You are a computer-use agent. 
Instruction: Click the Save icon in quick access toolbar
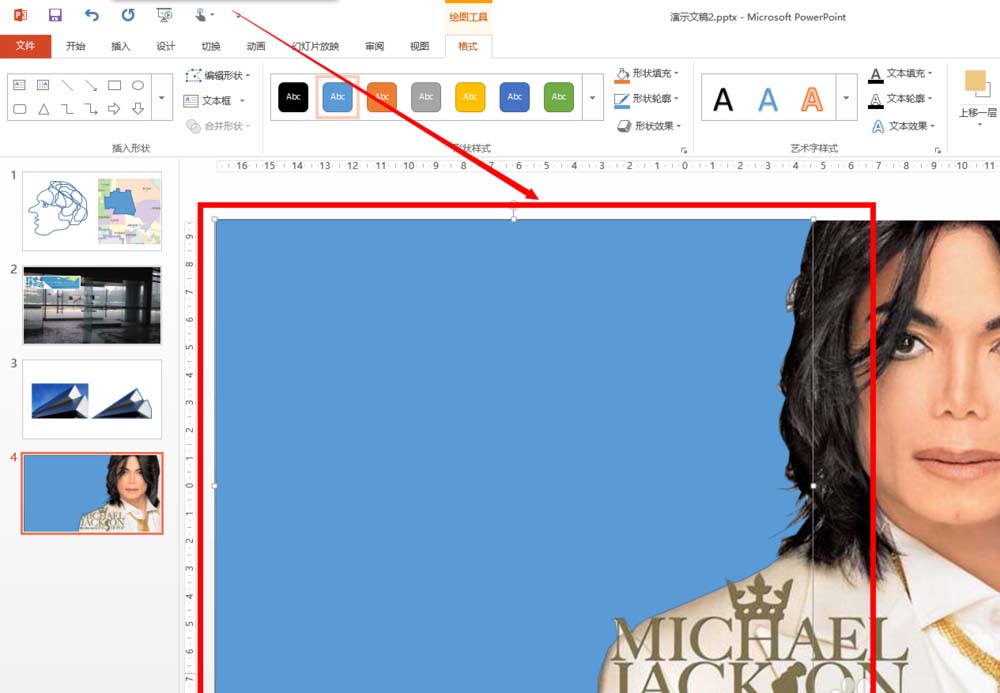point(55,15)
